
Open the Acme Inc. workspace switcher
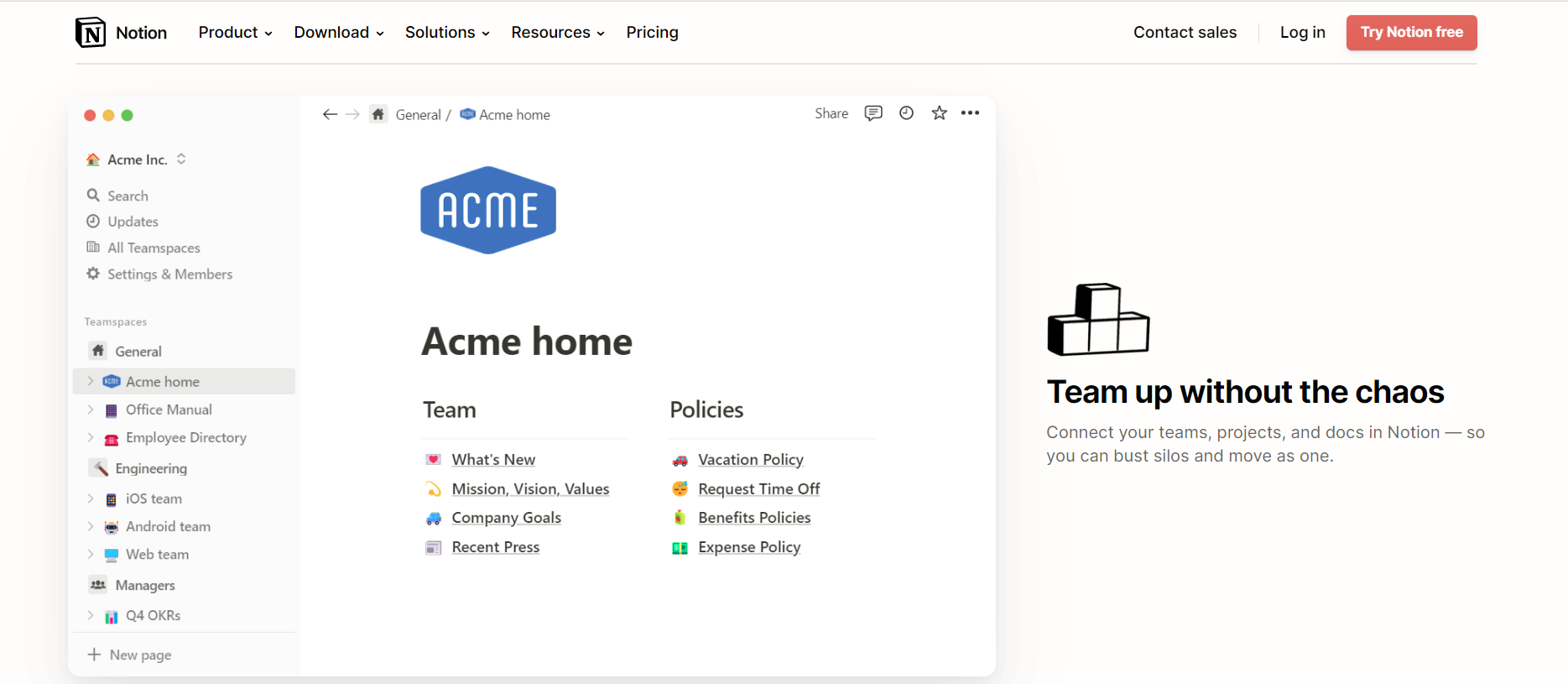tap(136, 159)
